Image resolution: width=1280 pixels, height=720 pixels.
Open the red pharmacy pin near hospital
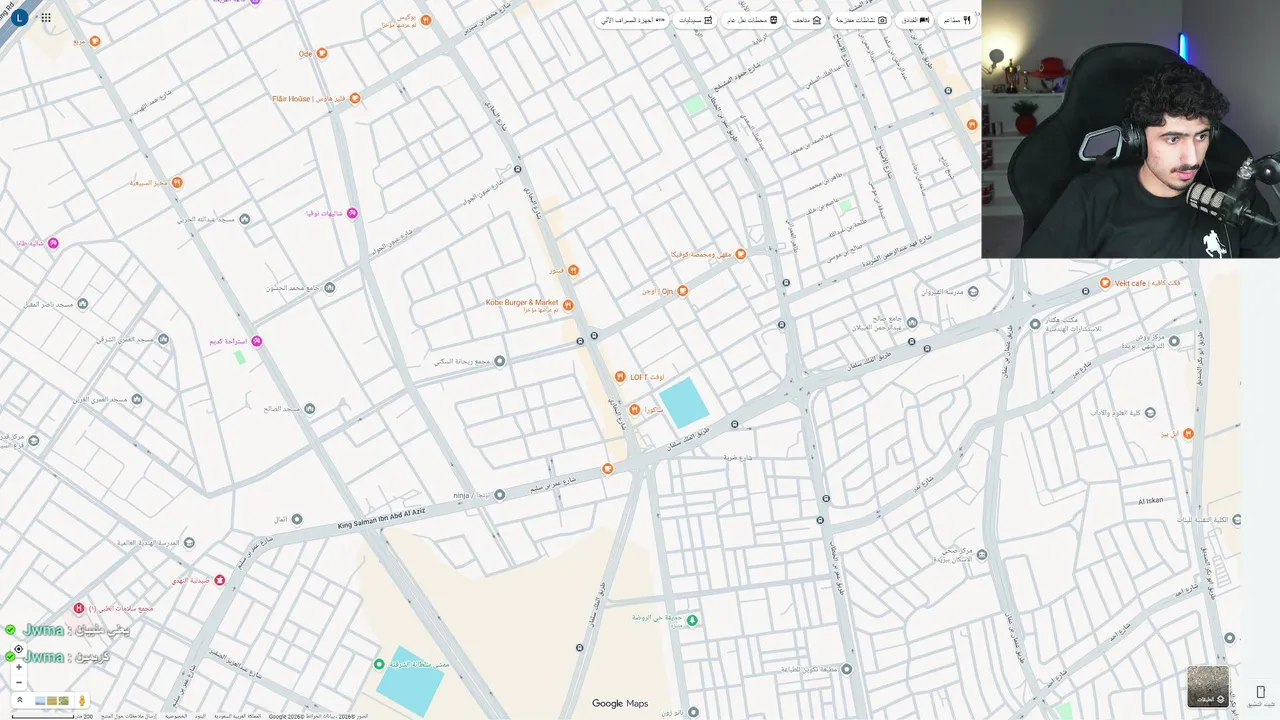(220, 580)
